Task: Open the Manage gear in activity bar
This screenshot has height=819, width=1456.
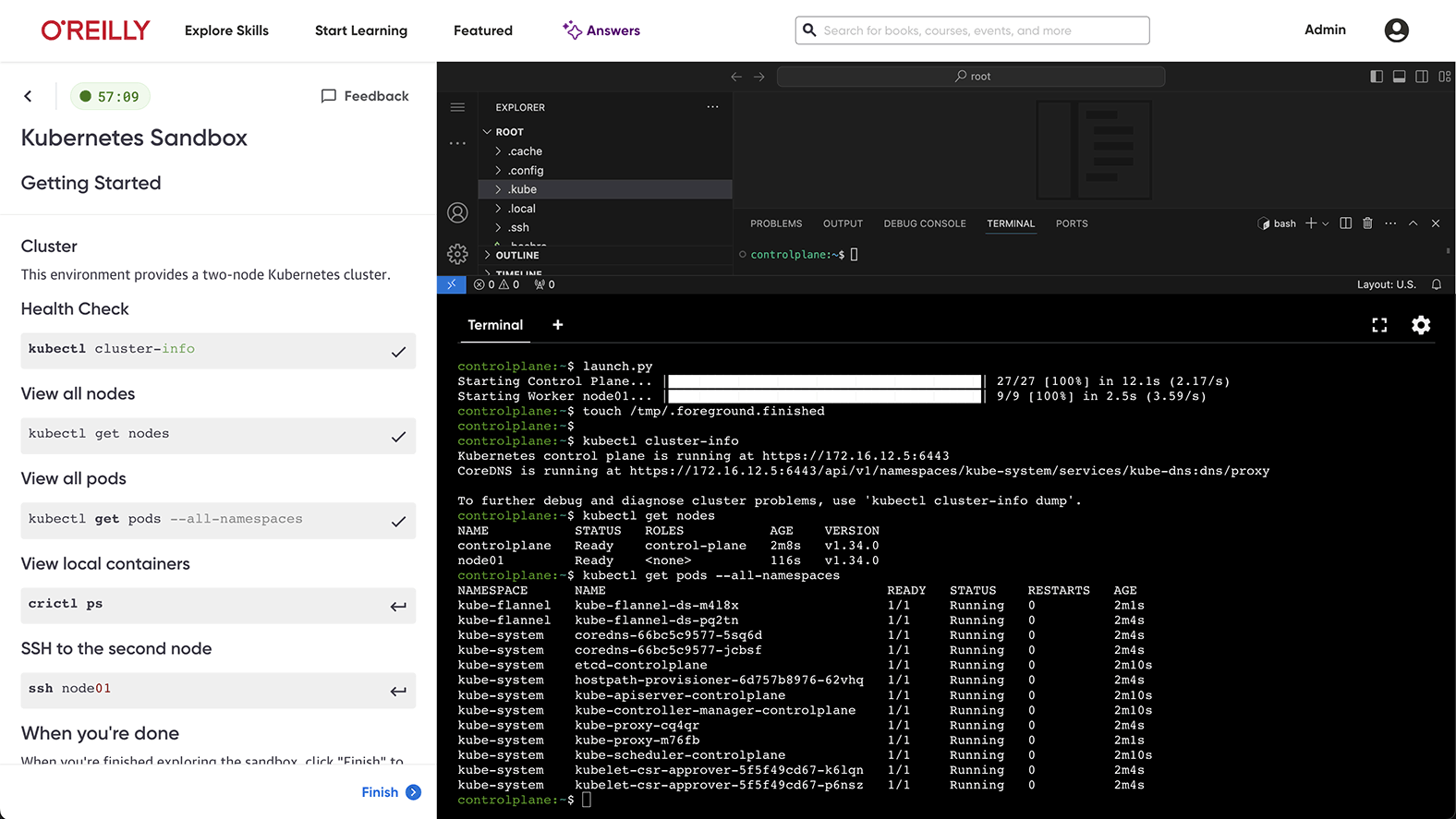Action: pos(457,254)
